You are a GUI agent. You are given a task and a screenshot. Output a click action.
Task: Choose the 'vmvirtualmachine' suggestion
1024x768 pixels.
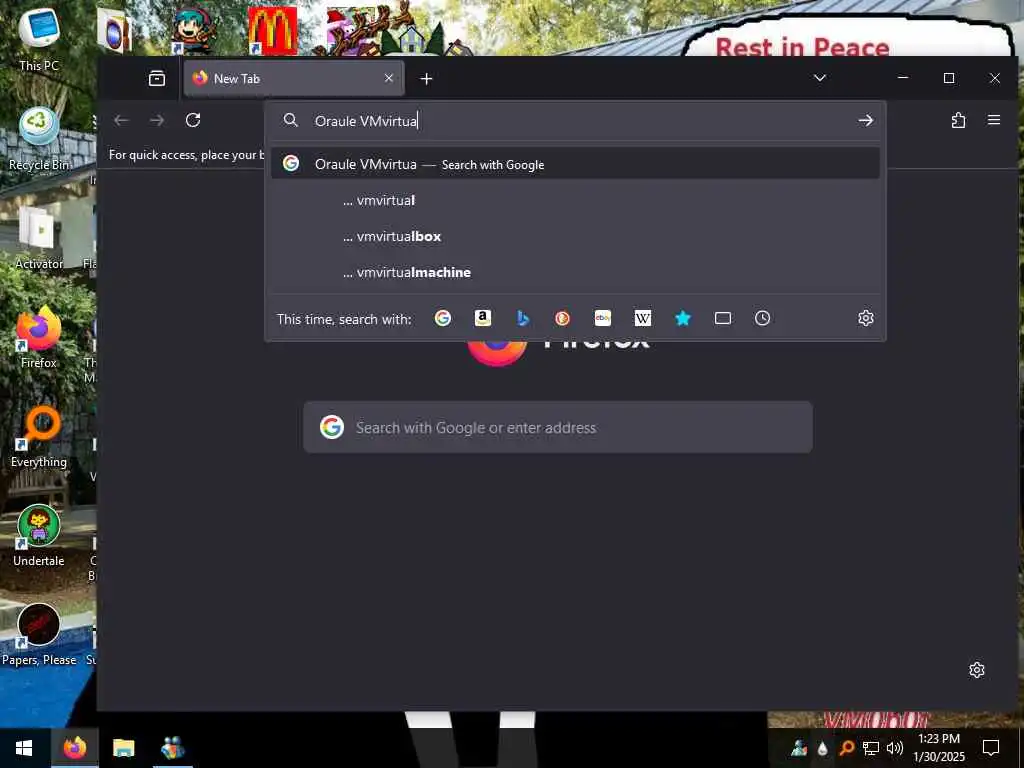point(575,272)
